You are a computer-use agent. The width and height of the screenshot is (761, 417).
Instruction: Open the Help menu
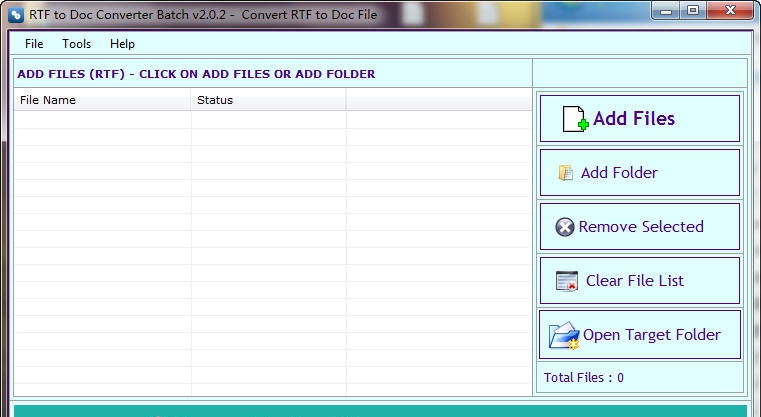click(x=122, y=44)
